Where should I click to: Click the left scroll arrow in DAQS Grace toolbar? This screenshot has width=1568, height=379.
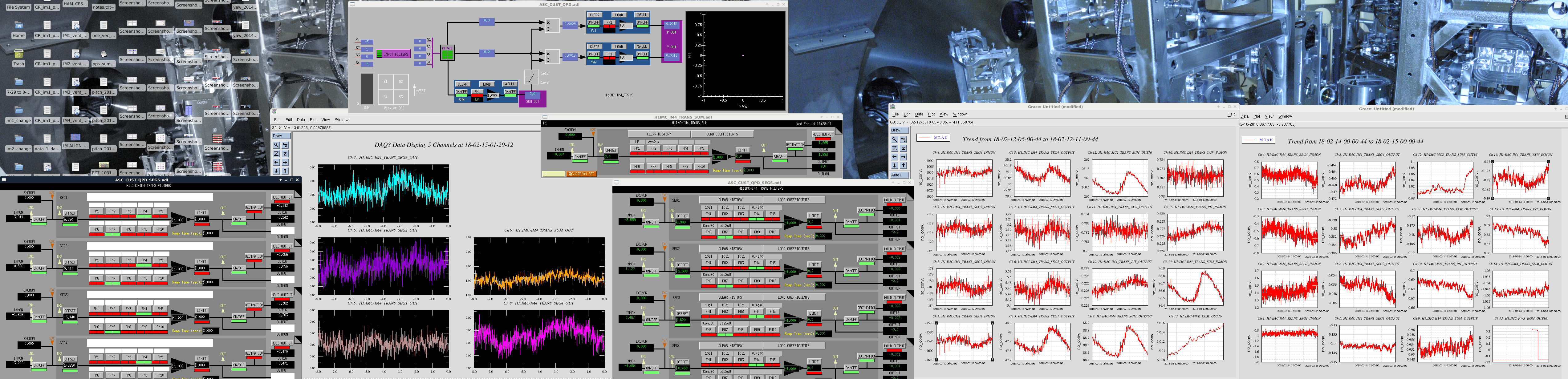click(x=276, y=163)
